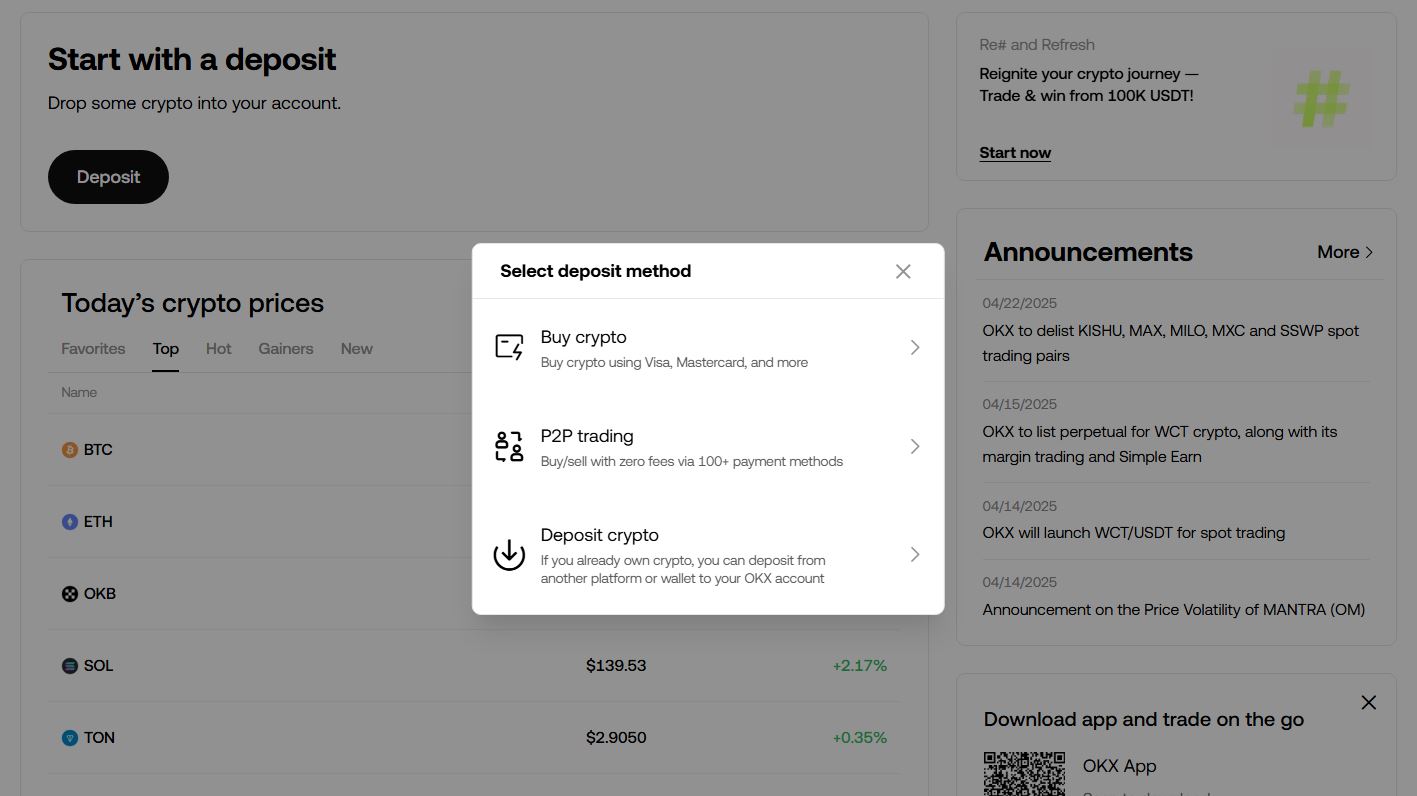
Task: Click the SOL coin icon
Action: click(x=70, y=666)
